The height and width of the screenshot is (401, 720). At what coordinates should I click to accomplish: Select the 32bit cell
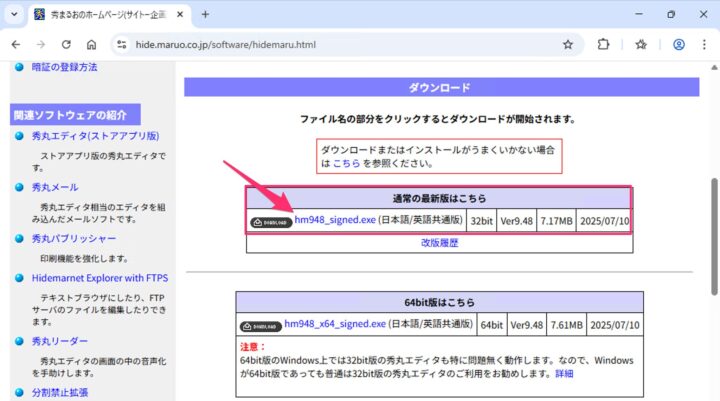click(x=481, y=221)
